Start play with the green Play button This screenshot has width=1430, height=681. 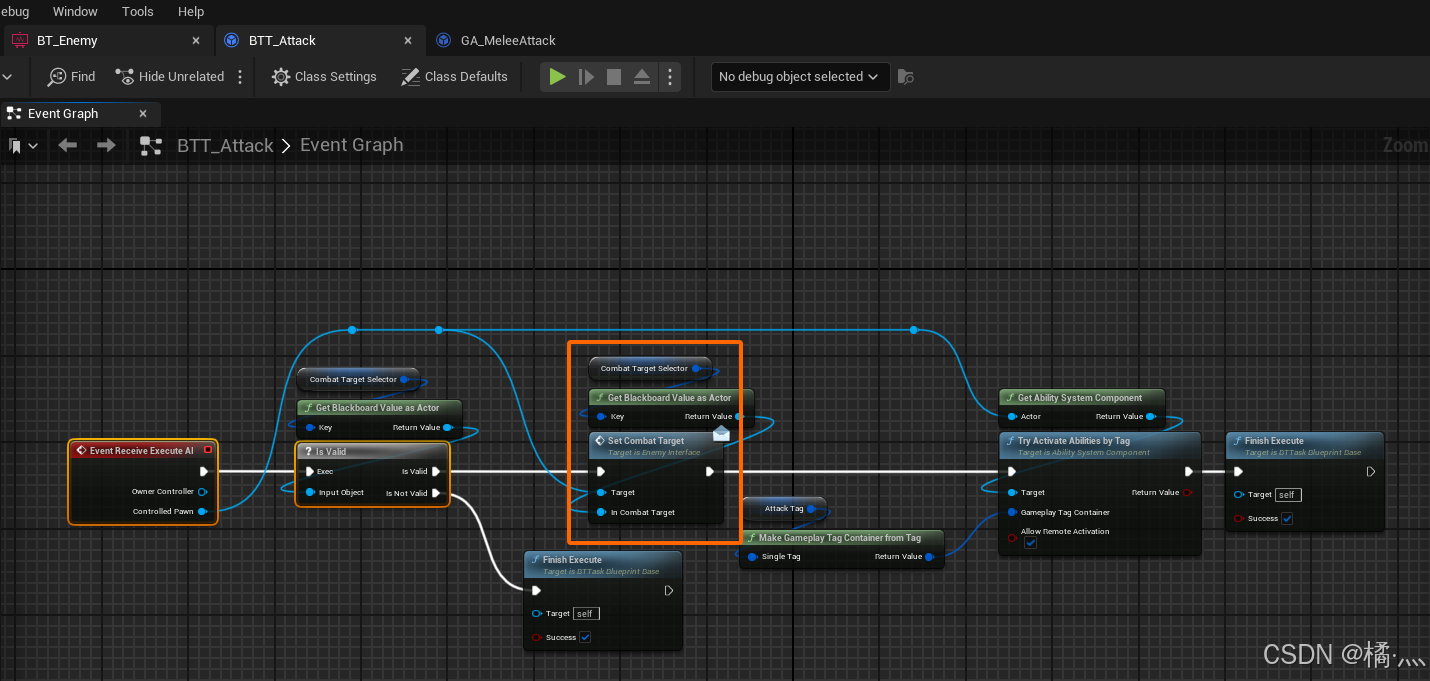[558, 77]
